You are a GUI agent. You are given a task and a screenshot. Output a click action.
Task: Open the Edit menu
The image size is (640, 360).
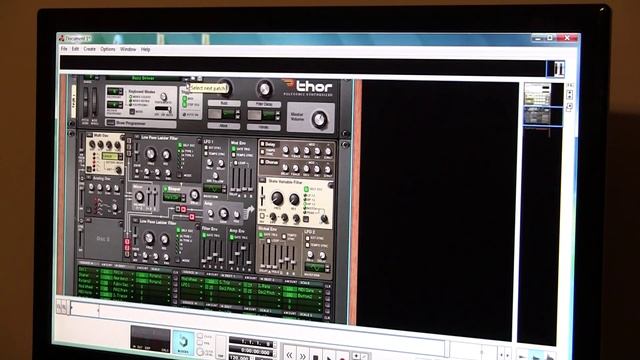pos(76,49)
